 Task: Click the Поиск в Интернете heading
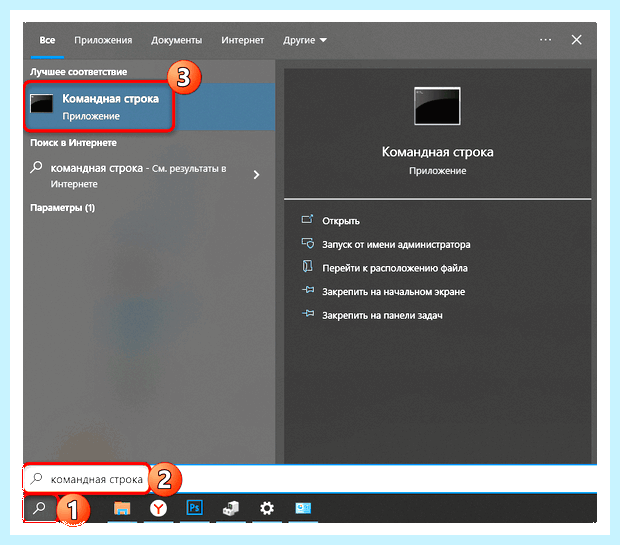pos(73,143)
